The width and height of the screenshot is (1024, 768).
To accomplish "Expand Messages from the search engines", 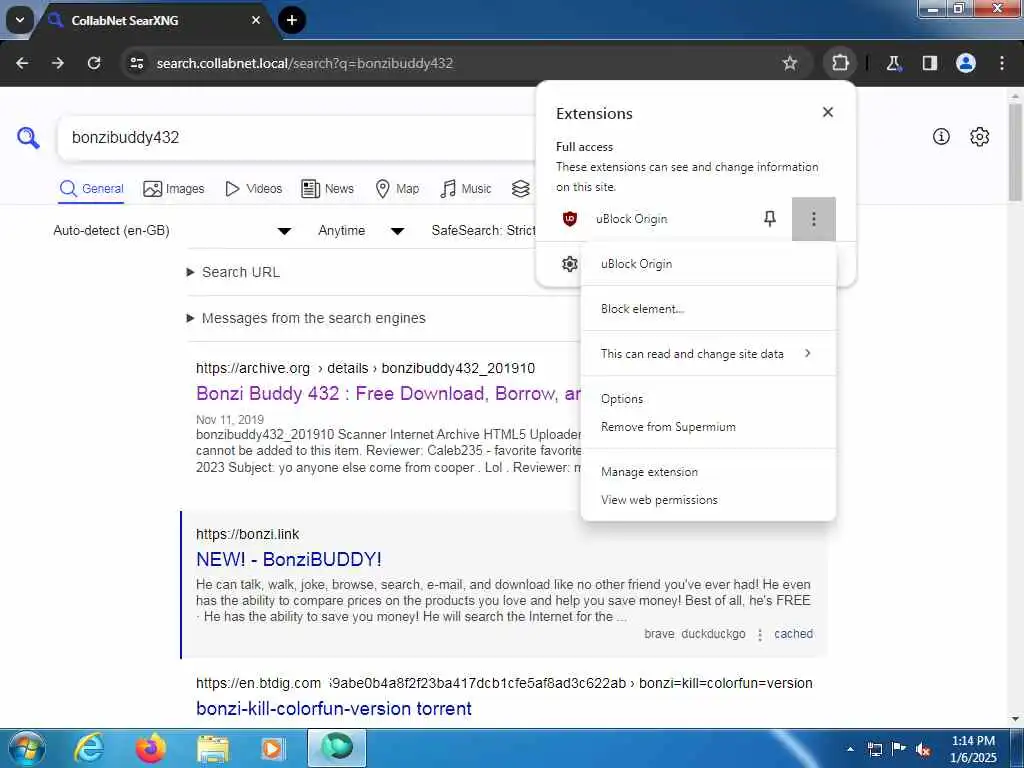I will (x=306, y=318).
